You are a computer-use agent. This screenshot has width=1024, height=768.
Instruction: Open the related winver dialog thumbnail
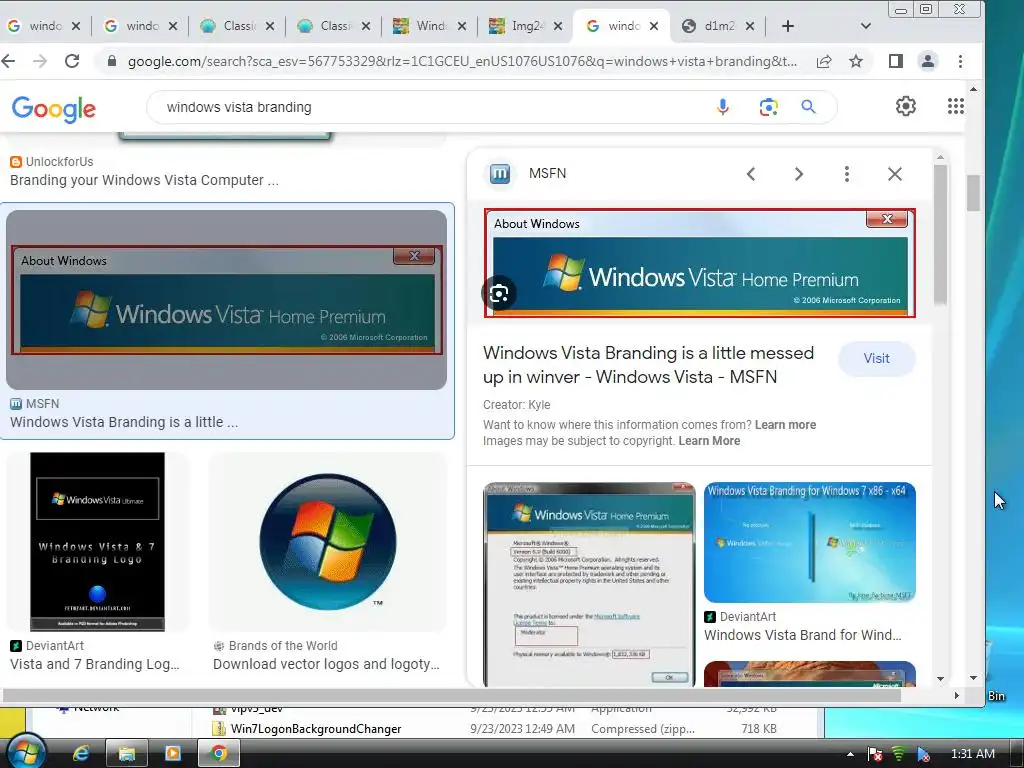tap(589, 584)
